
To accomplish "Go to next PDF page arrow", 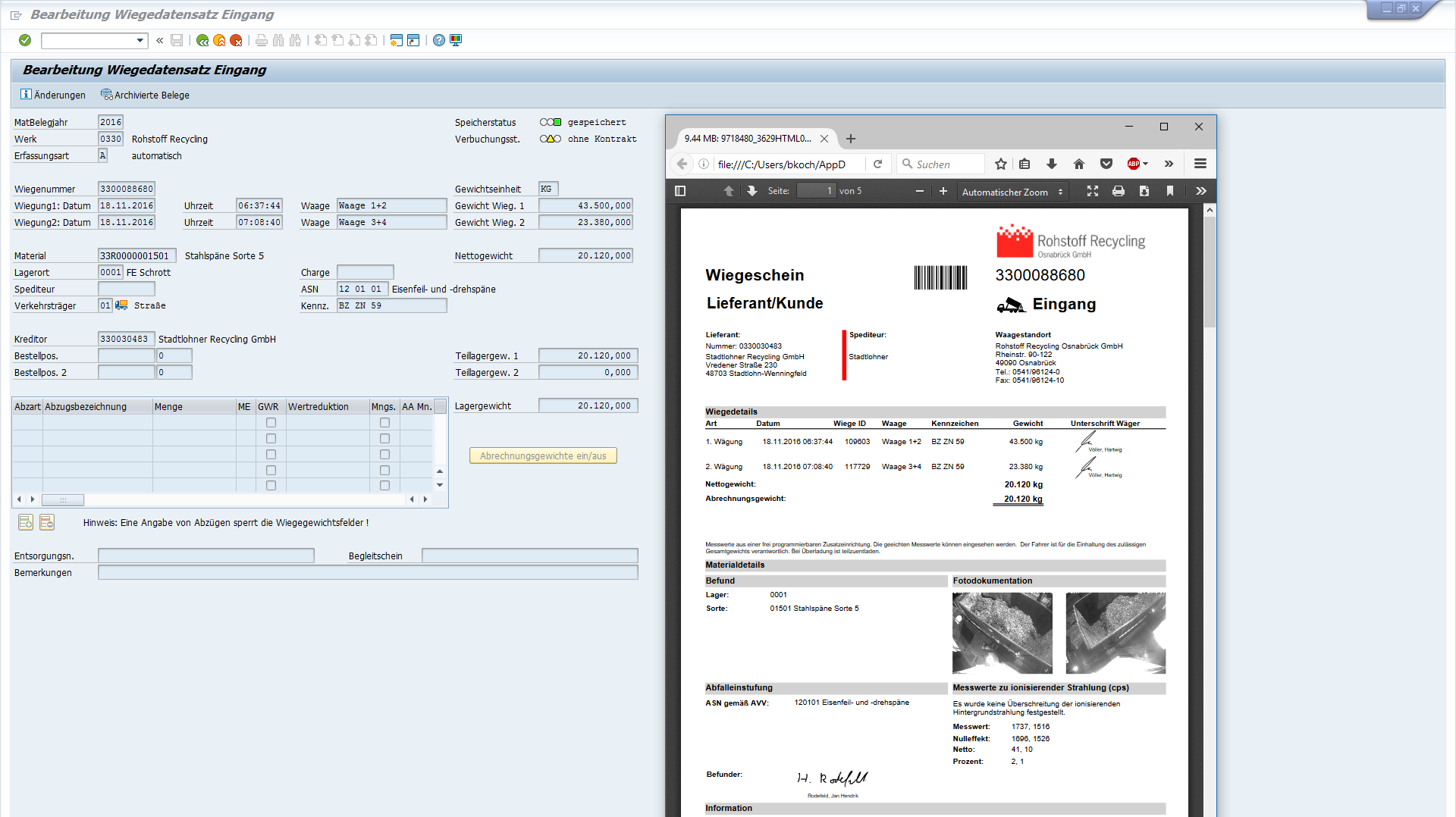I will (x=752, y=191).
